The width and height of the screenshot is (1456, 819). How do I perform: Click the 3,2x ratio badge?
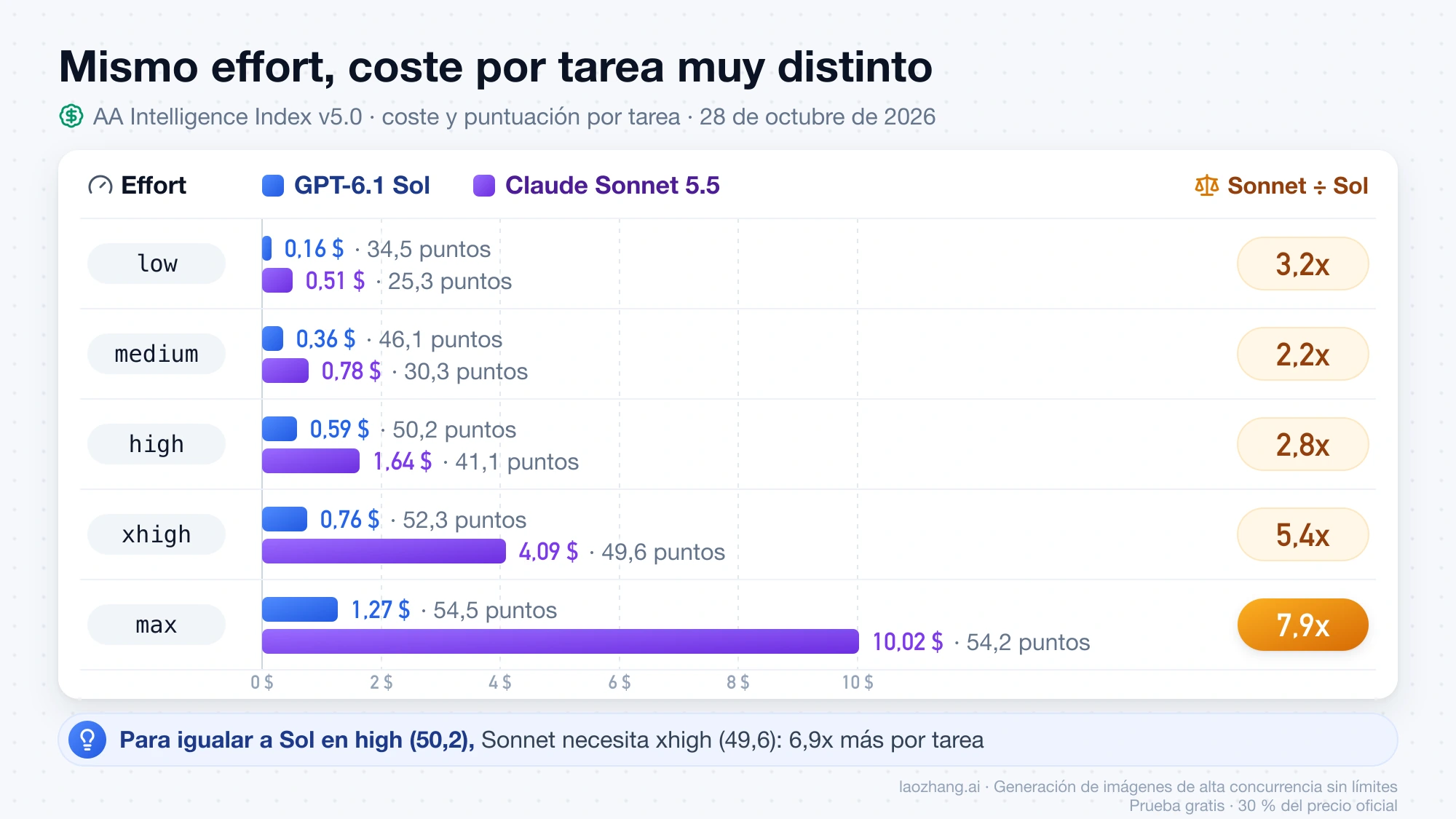tap(1303, 264)
